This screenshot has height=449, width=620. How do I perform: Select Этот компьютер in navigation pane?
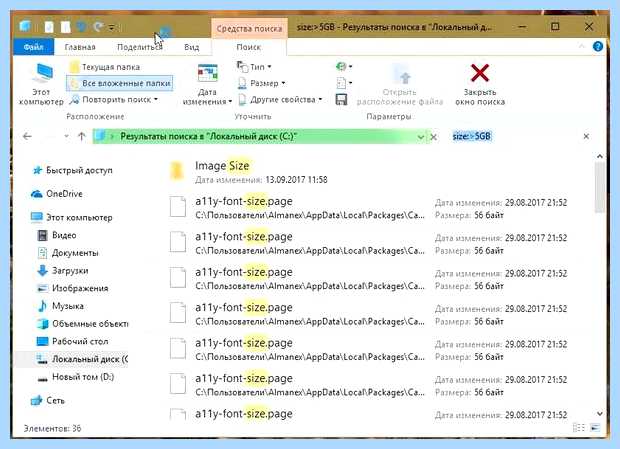(72, 217)
